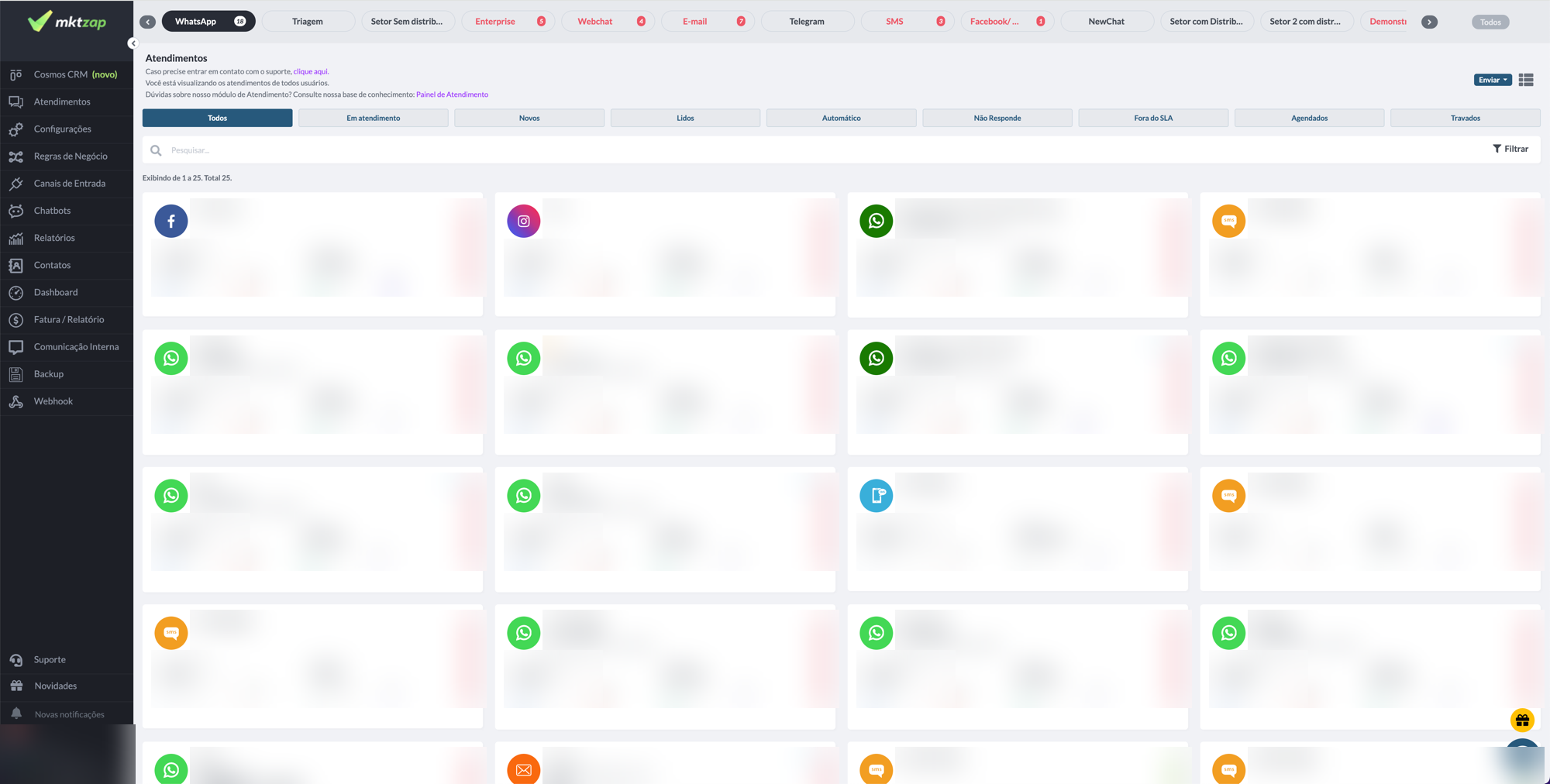Select the Setor 2 com distr... tab

(x=1306, y=22)
